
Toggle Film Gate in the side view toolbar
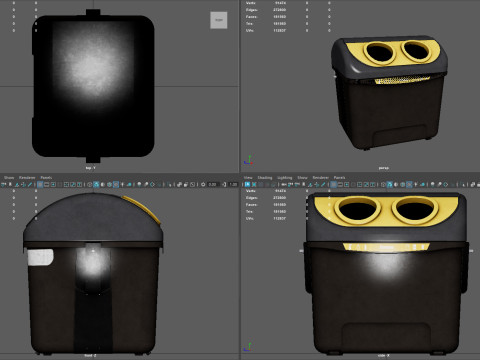click(x=340, y=184)
